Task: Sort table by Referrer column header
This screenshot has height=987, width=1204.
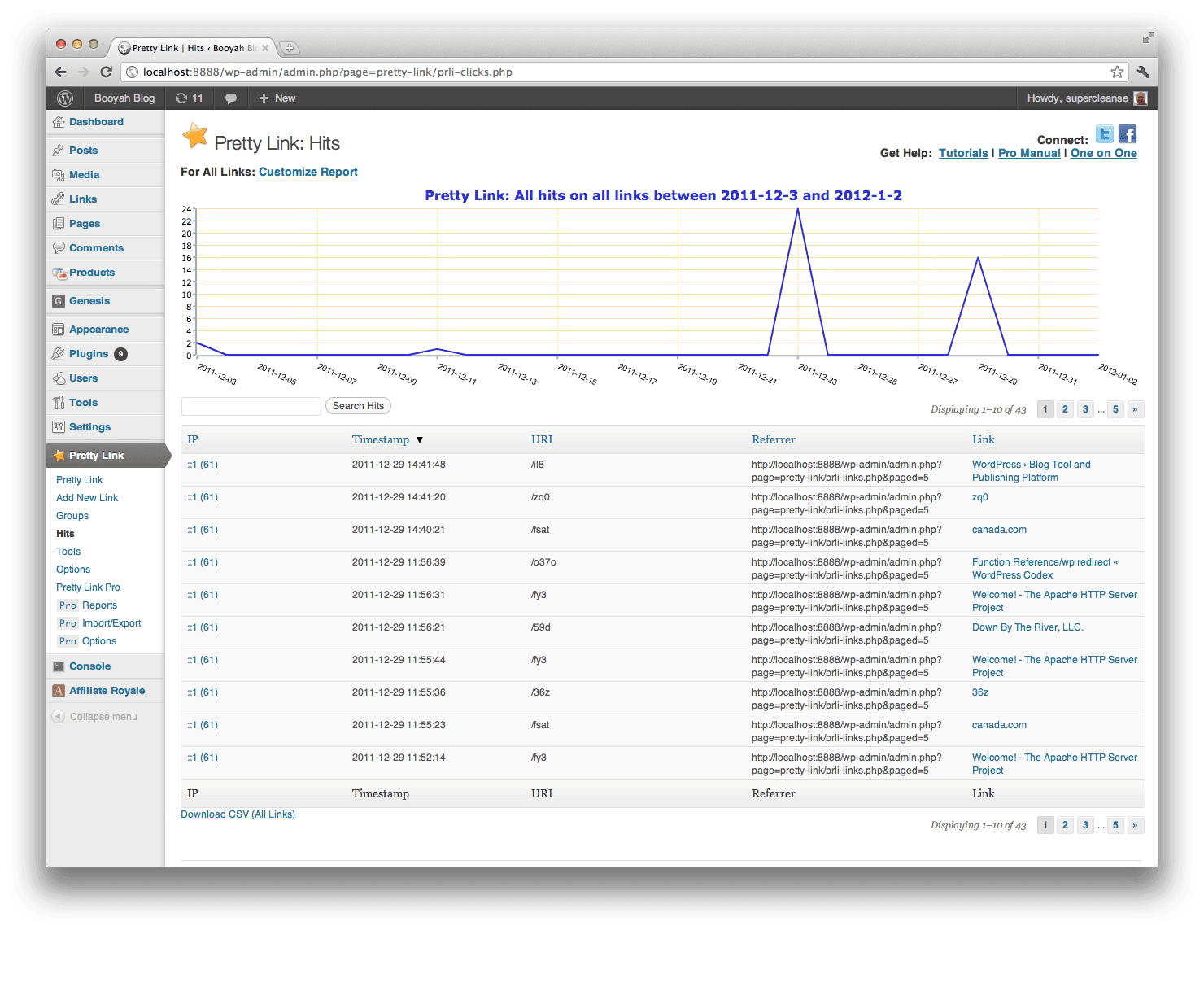Action: click(774, 439)
